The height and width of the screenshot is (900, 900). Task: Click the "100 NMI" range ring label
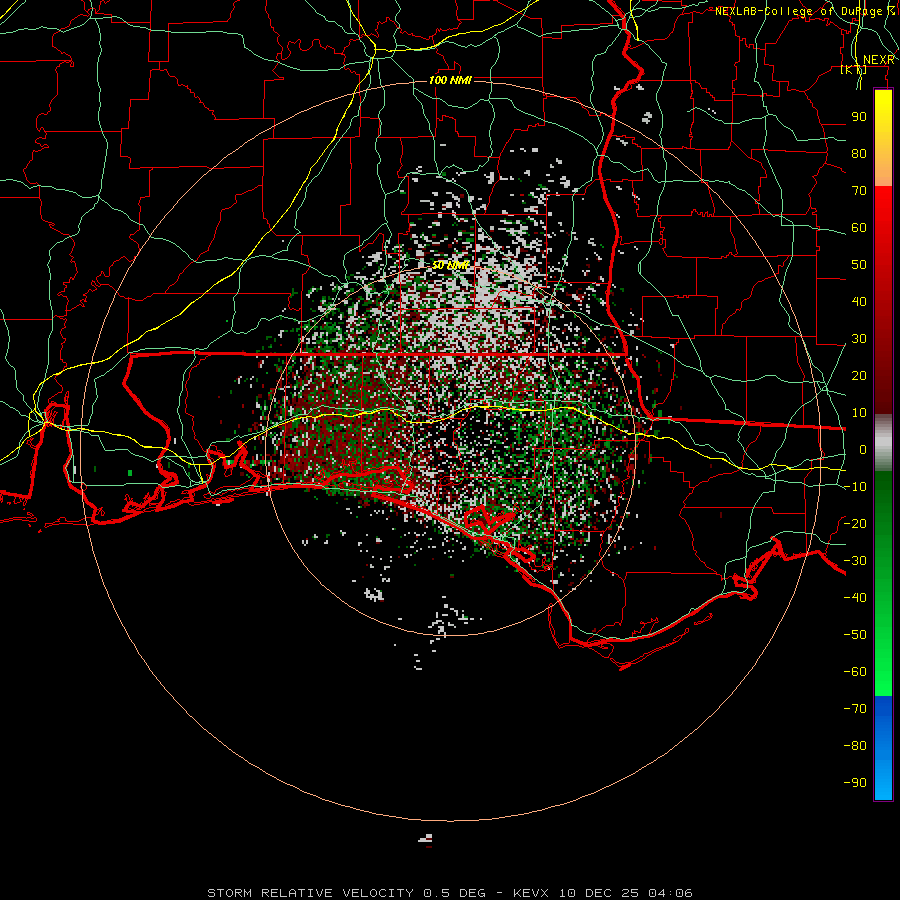[450, 80]
